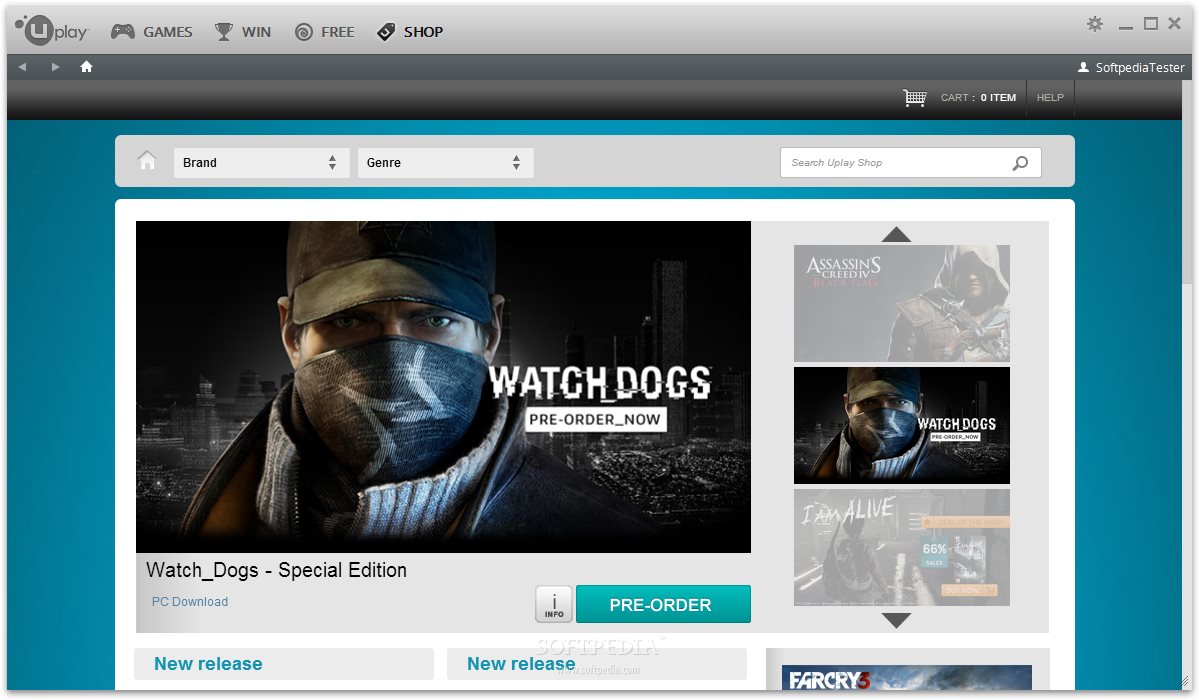The image size is (1199, 700).
Task: Click the Watch_Dogs - Special Edition title
Action: click(x=276, y=570)
